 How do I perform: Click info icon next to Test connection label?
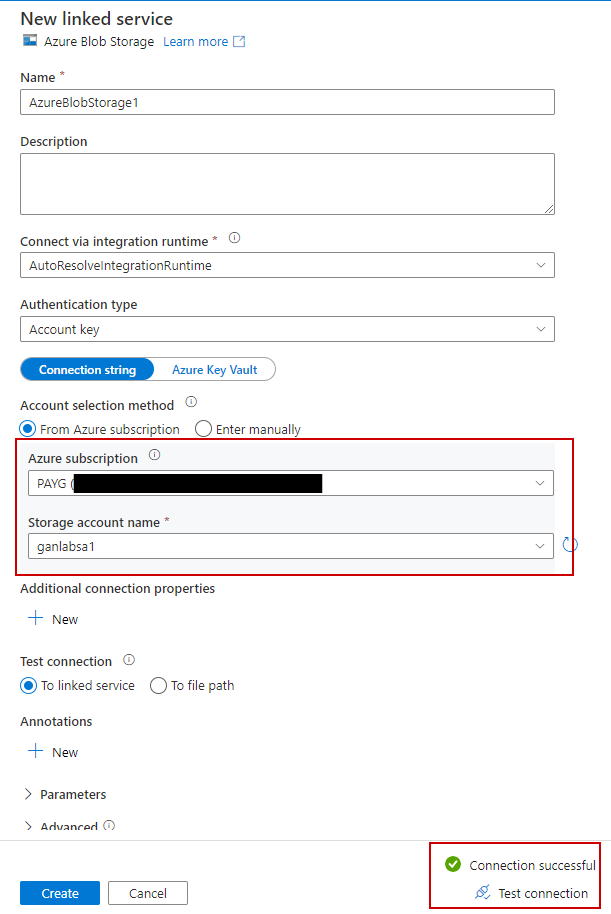(129, 661)
